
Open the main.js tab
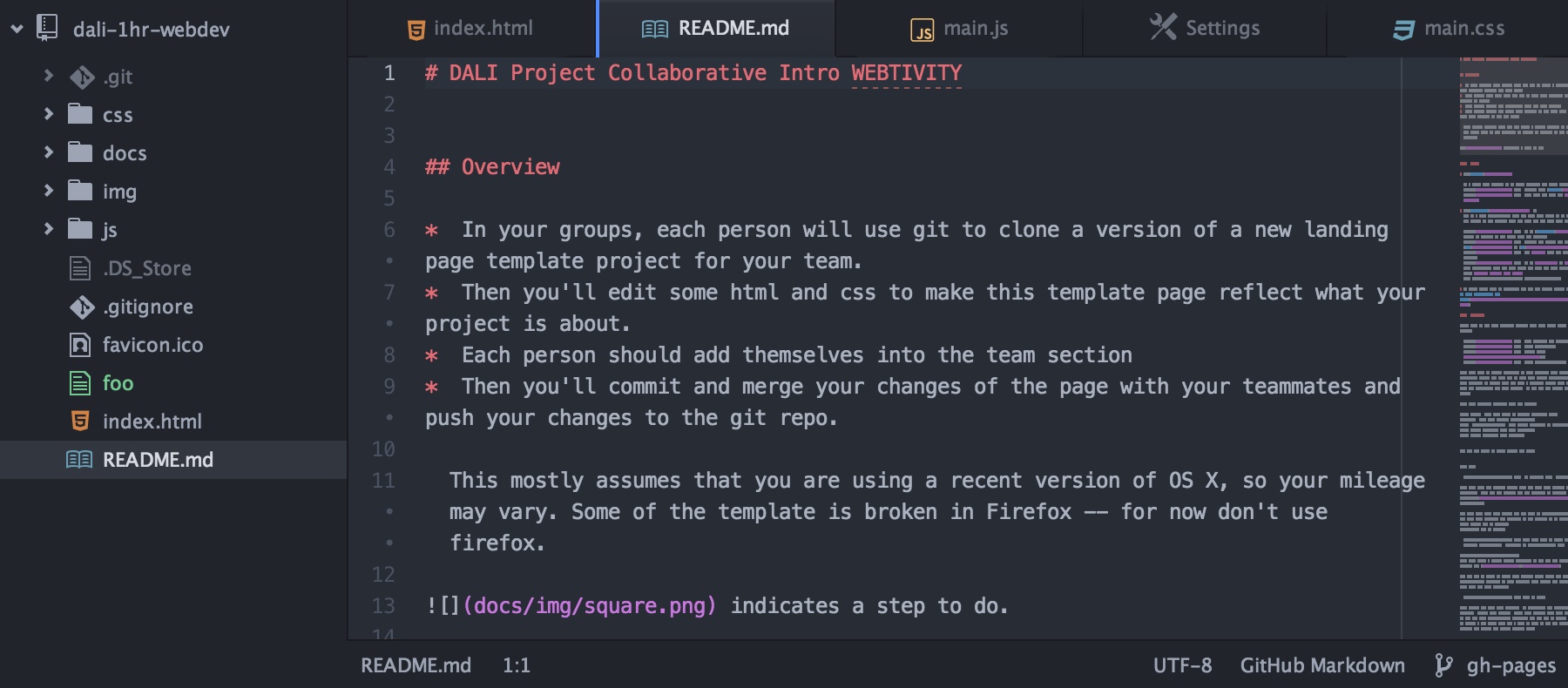[x=959, y=29]
